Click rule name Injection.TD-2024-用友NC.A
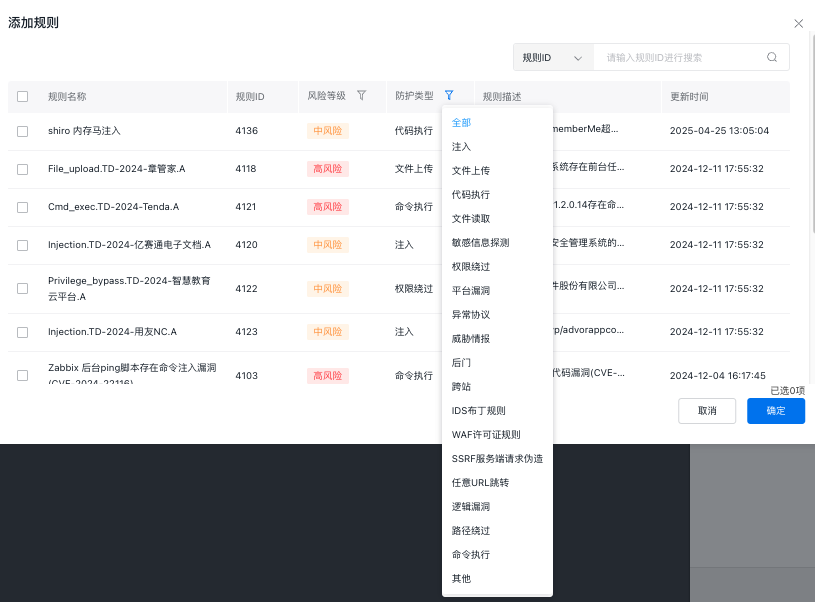 (x=112, y=332)
